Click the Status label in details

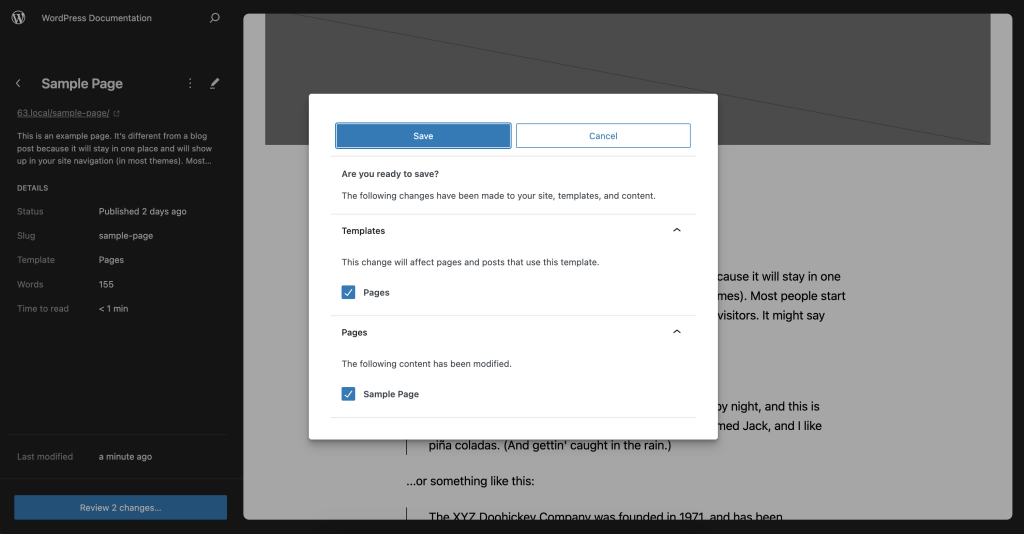point(30,212)
